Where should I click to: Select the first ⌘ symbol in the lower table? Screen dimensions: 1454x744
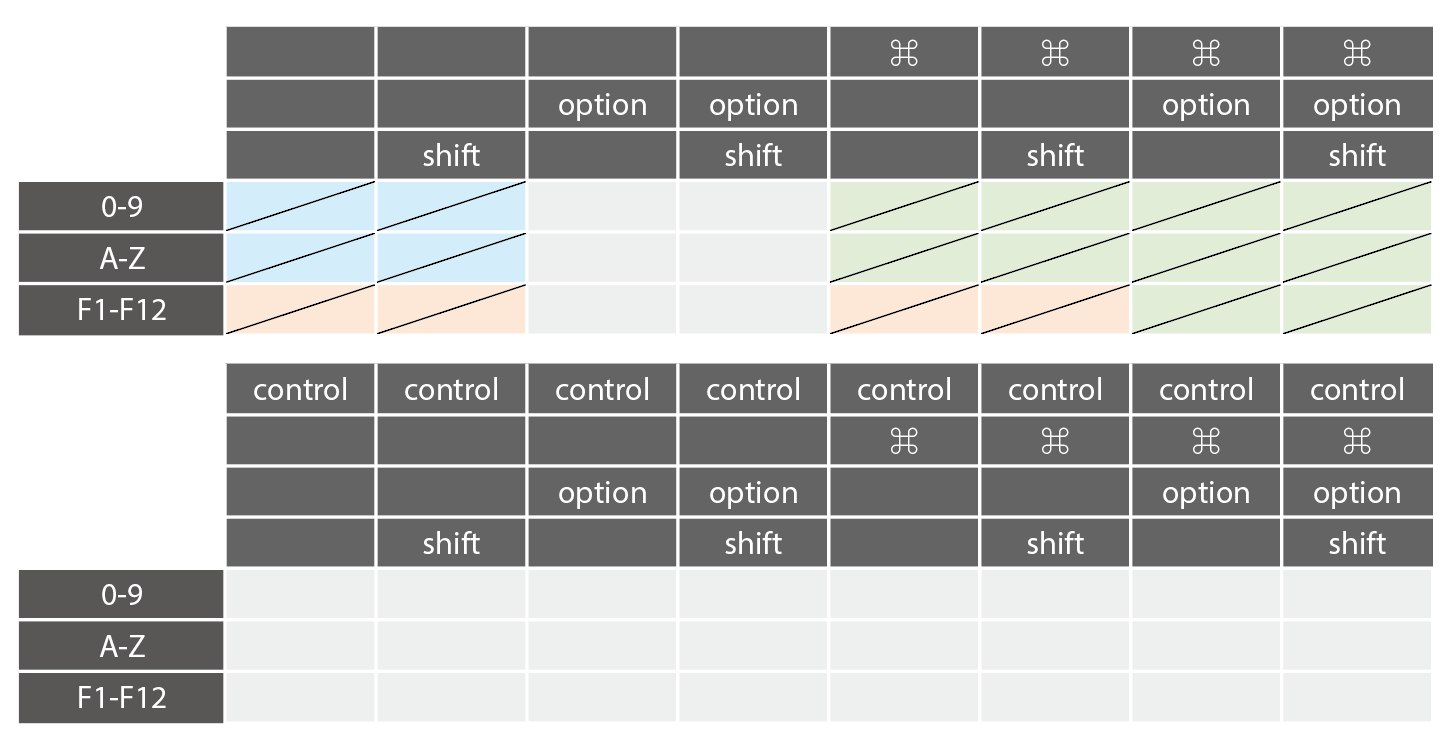coord(904,441)
